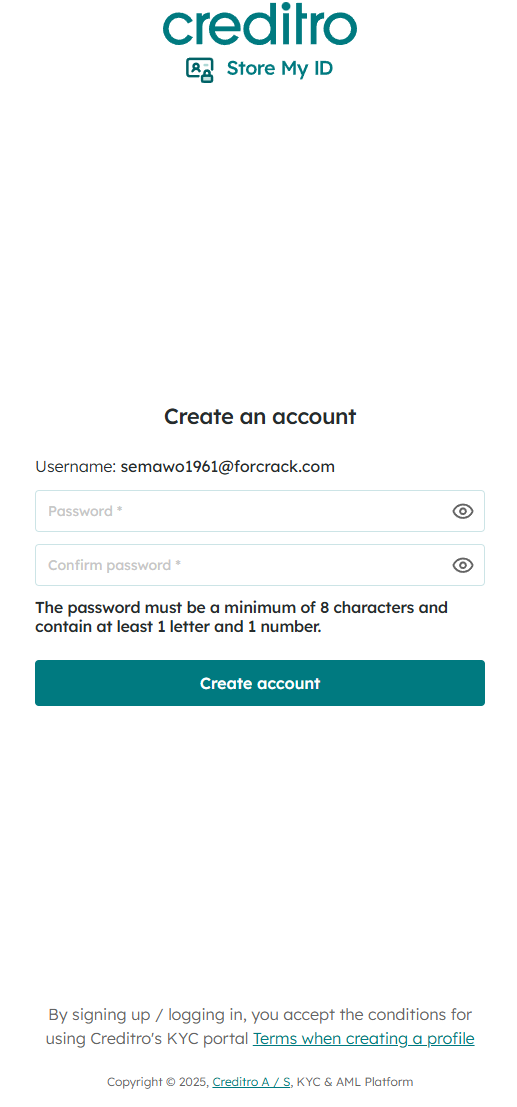This screenshot has width=517, height=1107.
Task: Click the Username: label
Action: (76, 467)
